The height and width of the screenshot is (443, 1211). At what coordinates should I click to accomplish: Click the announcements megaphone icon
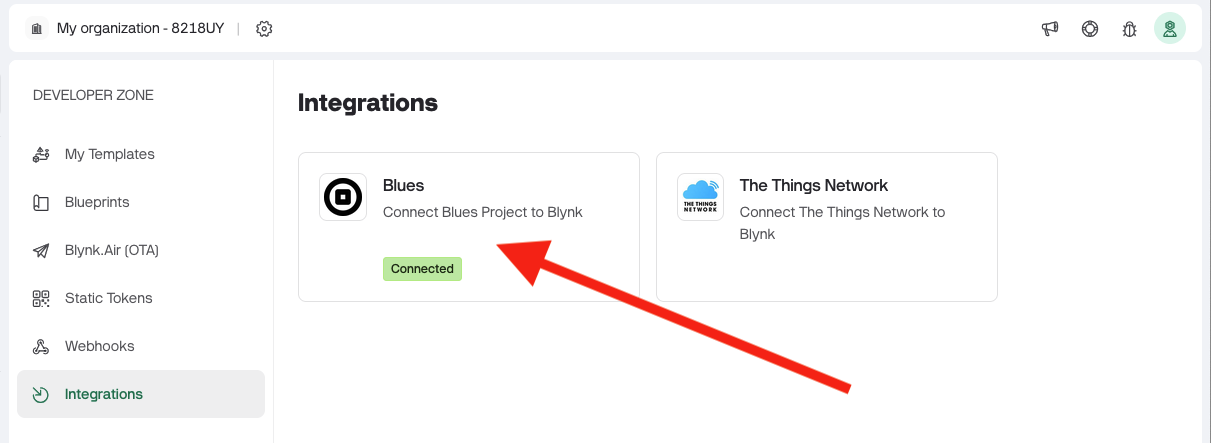1050,29
